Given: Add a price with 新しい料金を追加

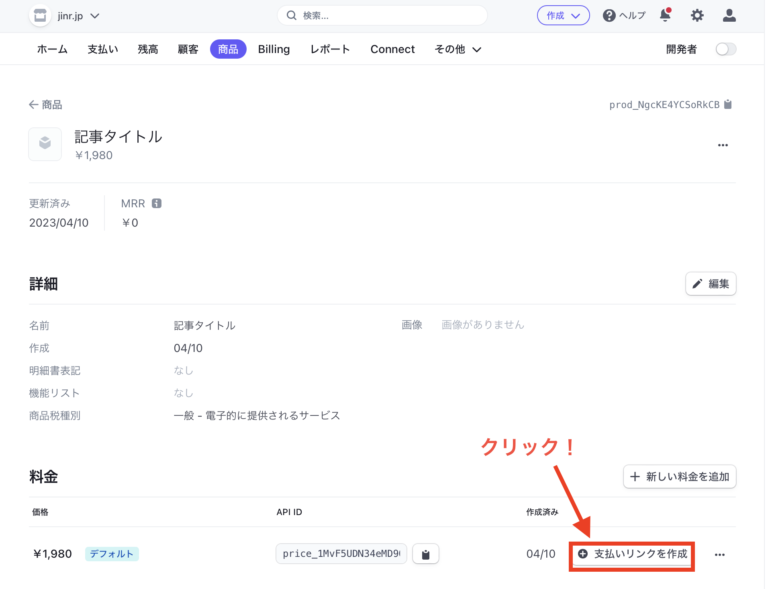Looking at the screenshot, I should click(x=680, y=477).
